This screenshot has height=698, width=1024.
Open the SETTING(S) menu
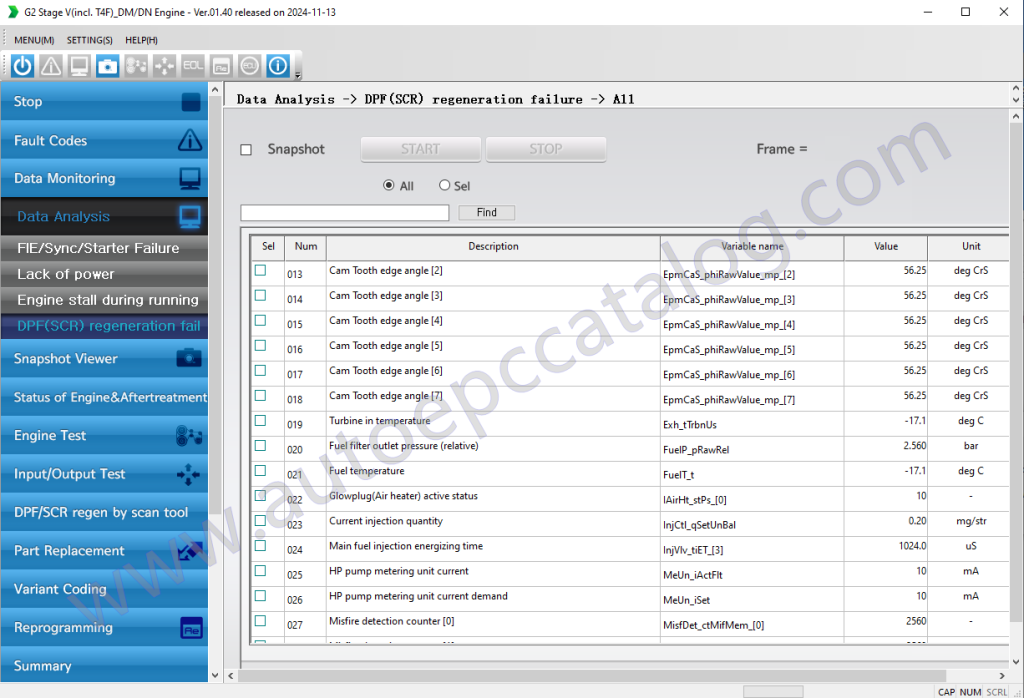[89, 40]
